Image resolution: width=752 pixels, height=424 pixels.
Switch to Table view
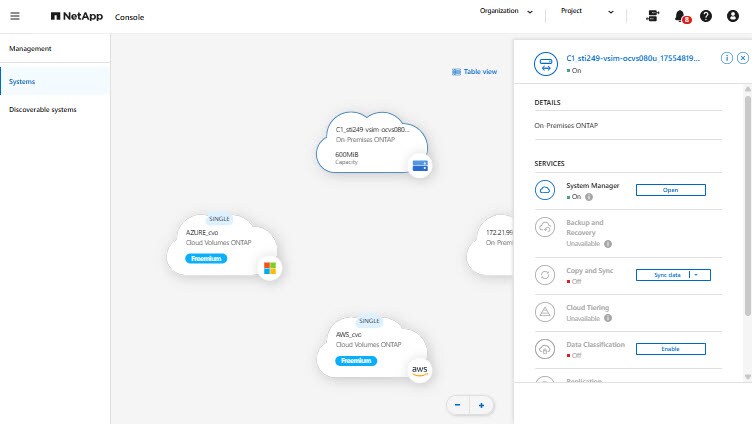[475, 72]
